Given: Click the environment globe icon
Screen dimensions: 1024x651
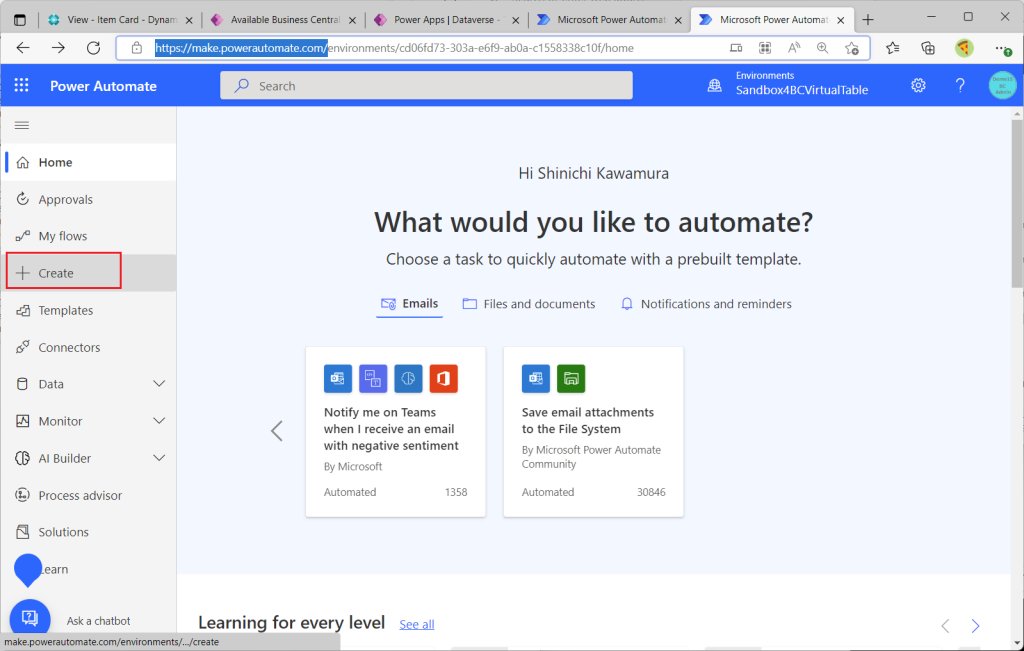Looking at the screenshot, I should pos(714,86).
